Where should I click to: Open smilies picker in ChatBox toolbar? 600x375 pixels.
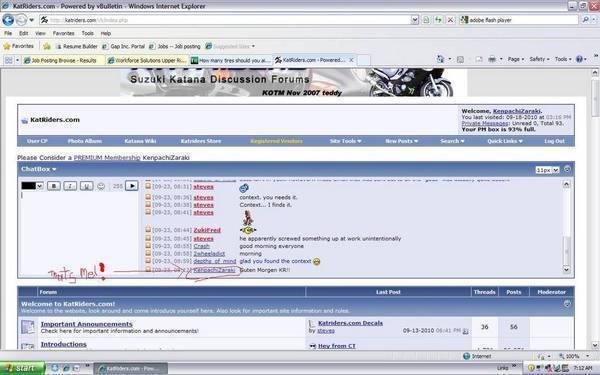pos(101,186)
